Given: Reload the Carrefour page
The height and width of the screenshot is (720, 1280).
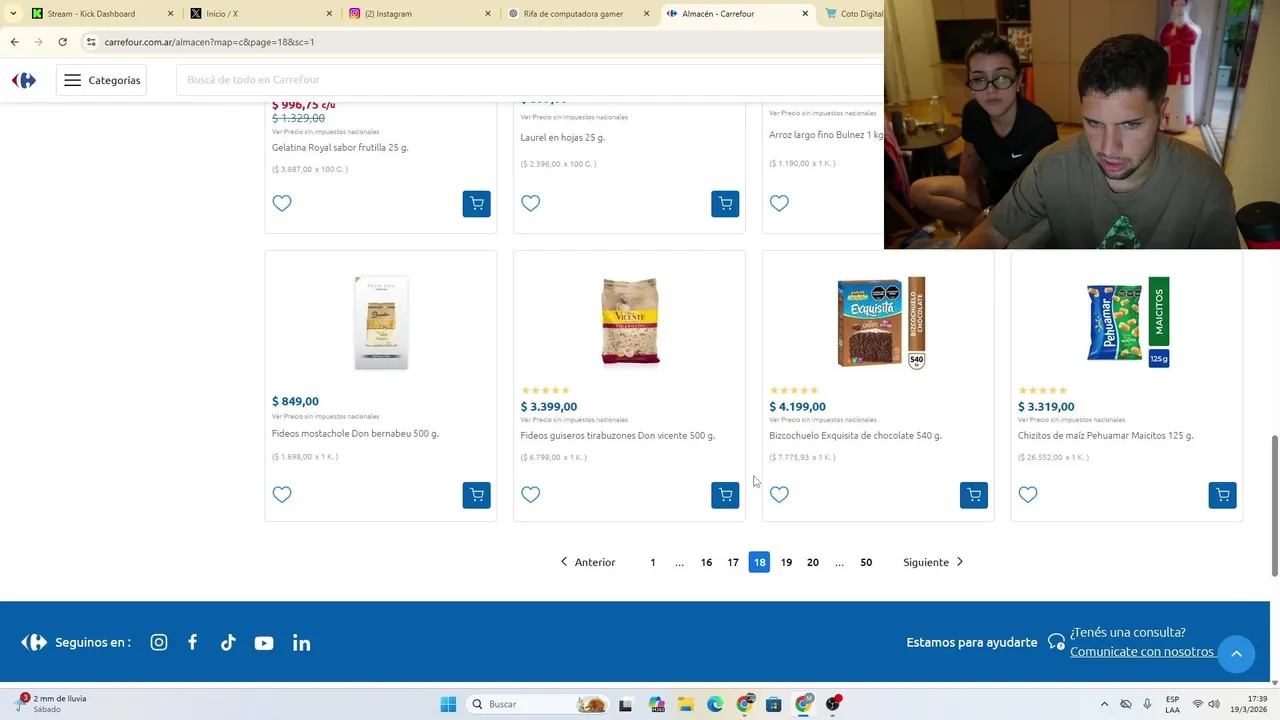Looking at the screenshot, I should [62, 42].
